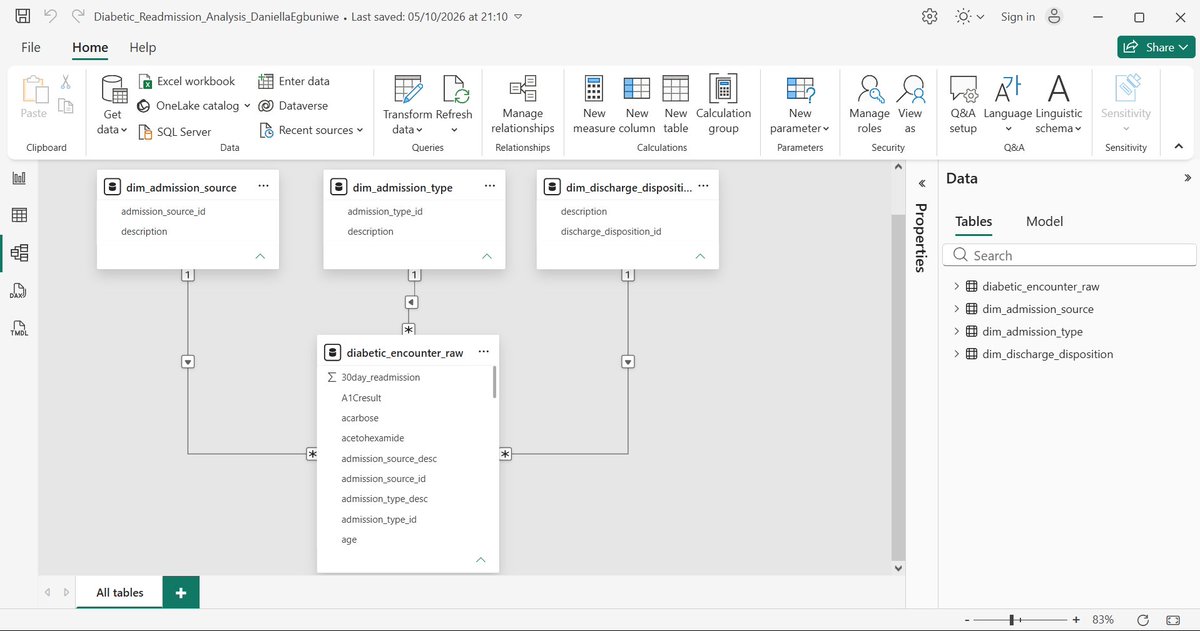Screen dimensions: 1200x631
Task: Open TMDL view in sidebar
Action: pyautogui.click(x=19, y=328)
